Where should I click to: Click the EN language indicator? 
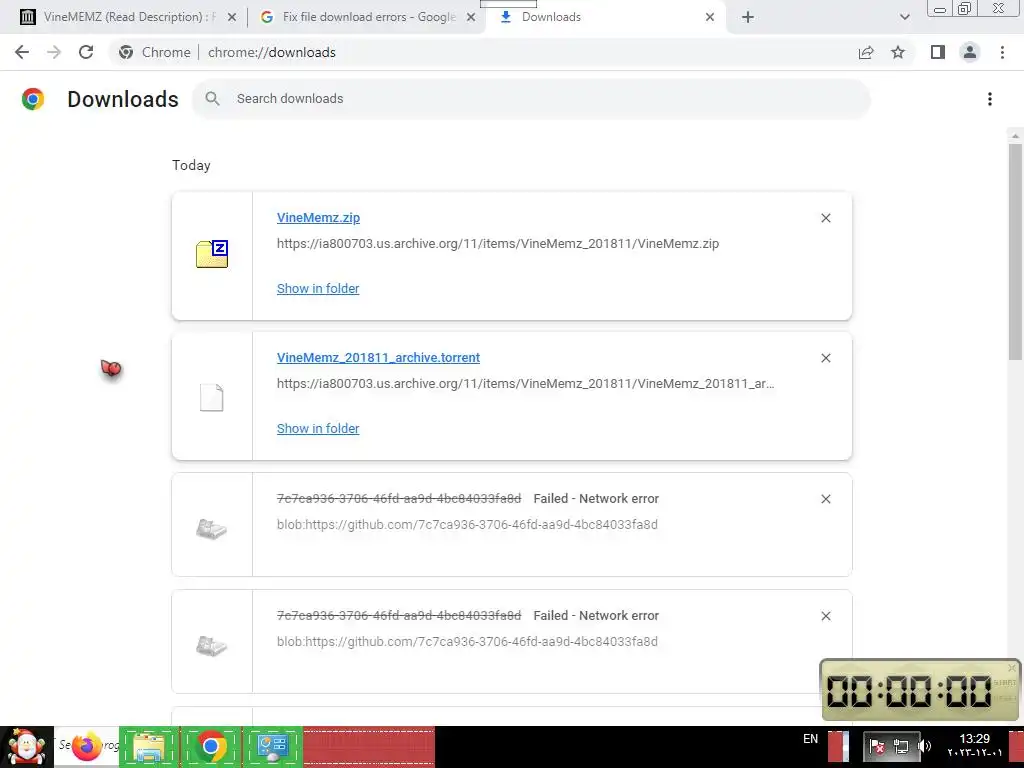pos(810,739)
